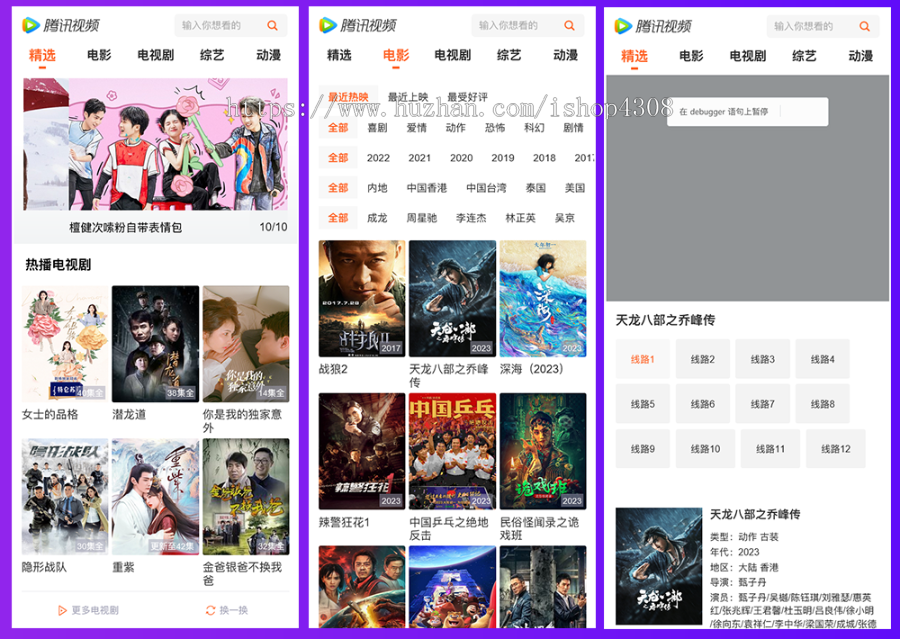Filter movies by region 内地

coord(377,188)
